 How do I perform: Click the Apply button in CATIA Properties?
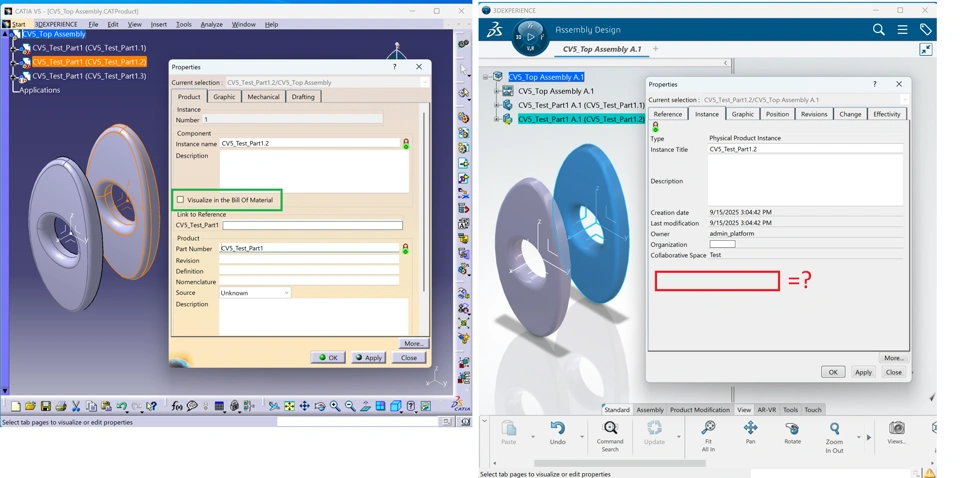368,358
